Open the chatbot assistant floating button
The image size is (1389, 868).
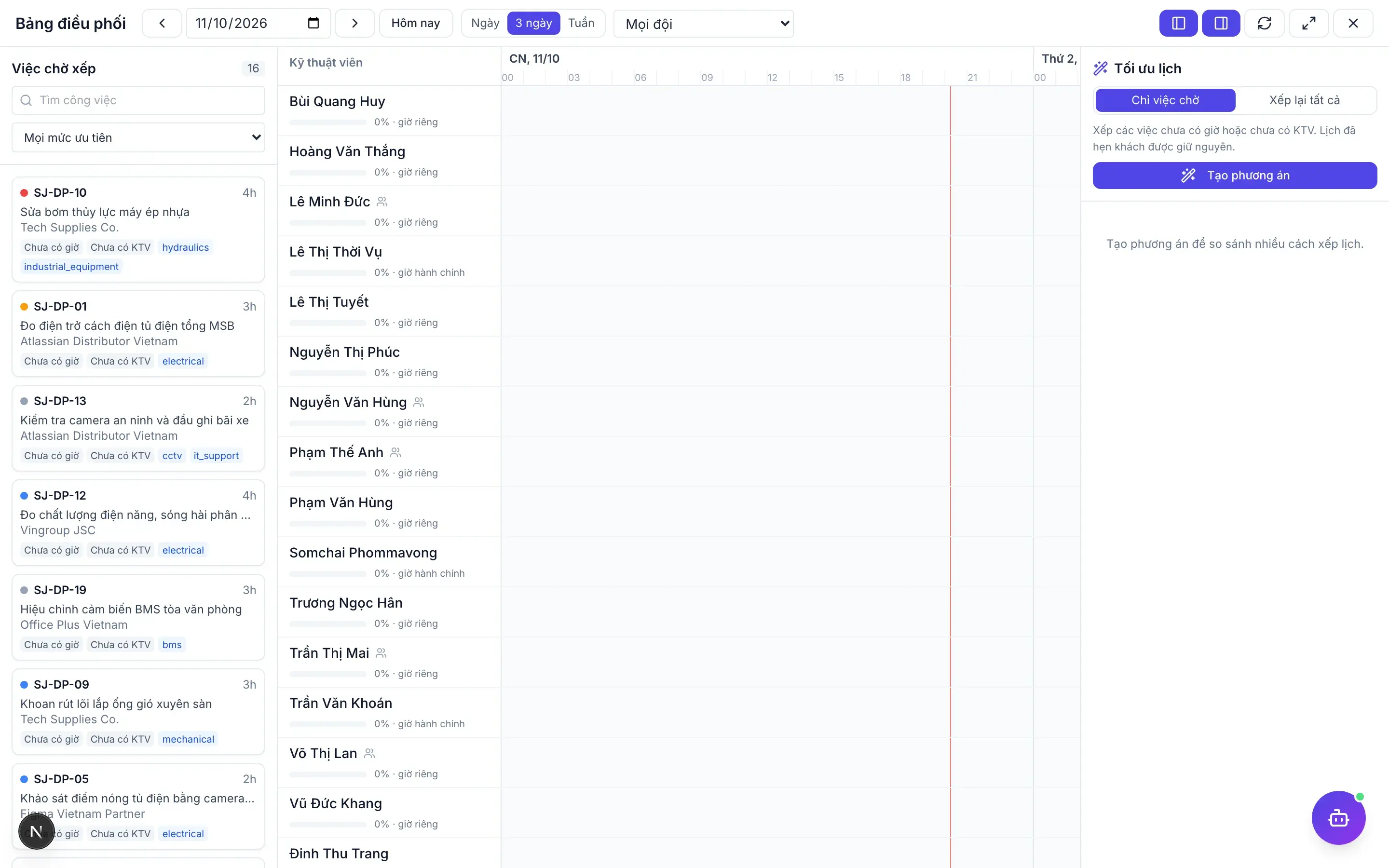1338,817
